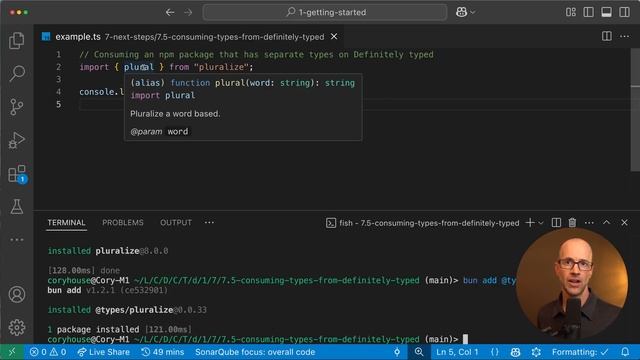Image resolution: width=640 pixels, height=360 pixels.
Task: Open the Manage gear in activity bar
Action: 17,327
